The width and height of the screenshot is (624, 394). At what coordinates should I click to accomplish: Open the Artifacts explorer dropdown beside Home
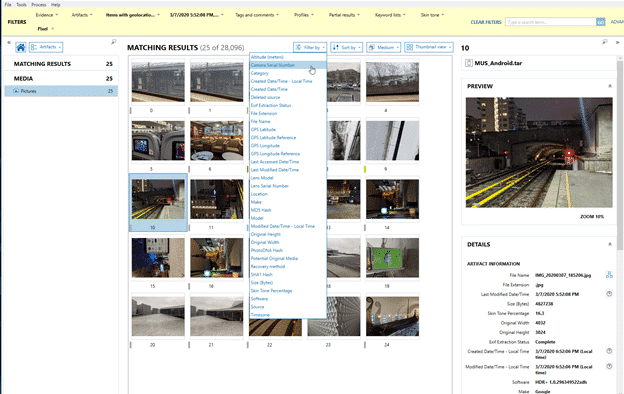(46, 47)
